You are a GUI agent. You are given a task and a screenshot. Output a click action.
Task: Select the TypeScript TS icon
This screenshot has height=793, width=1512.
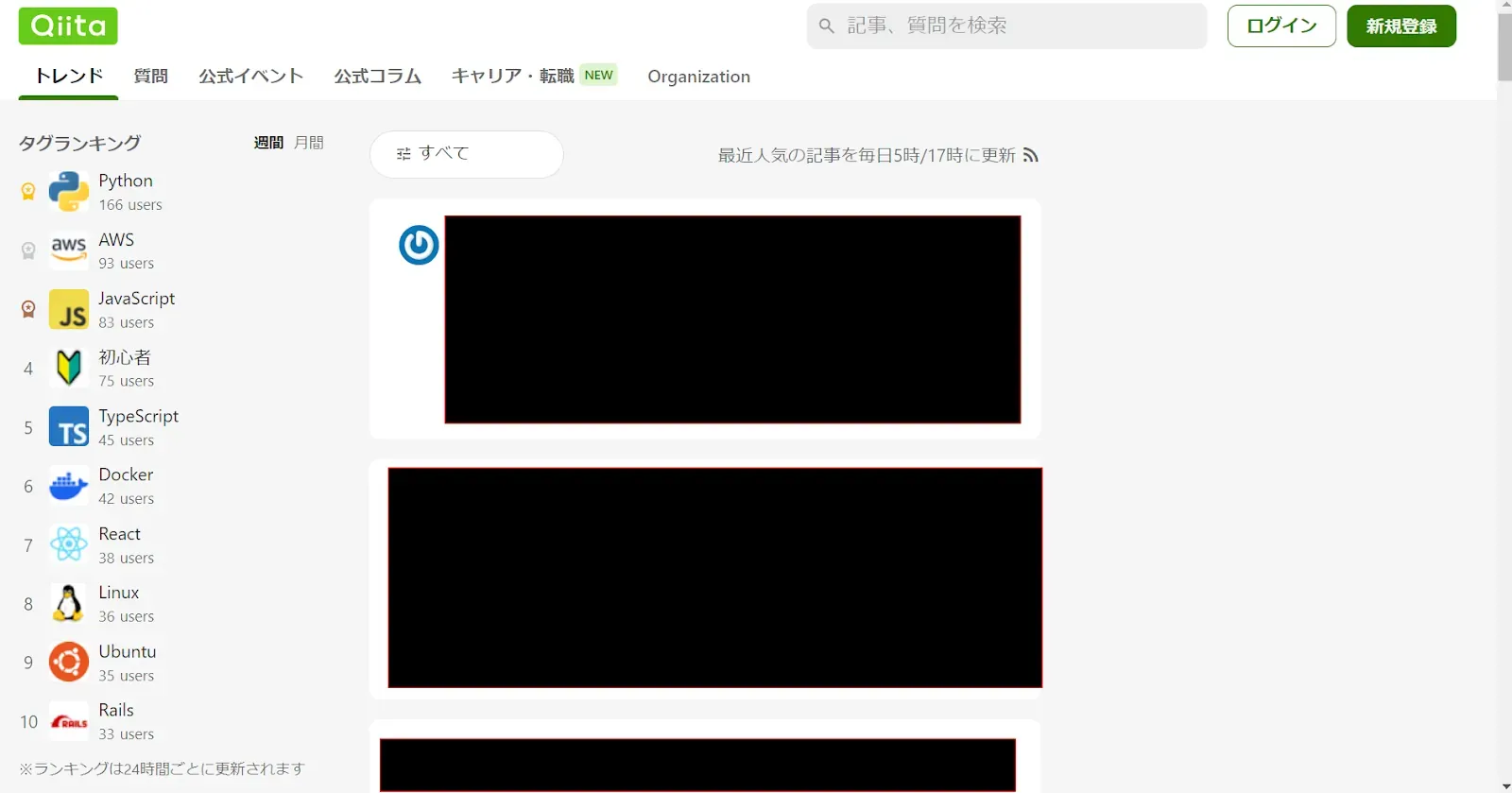tap(68, 427)
